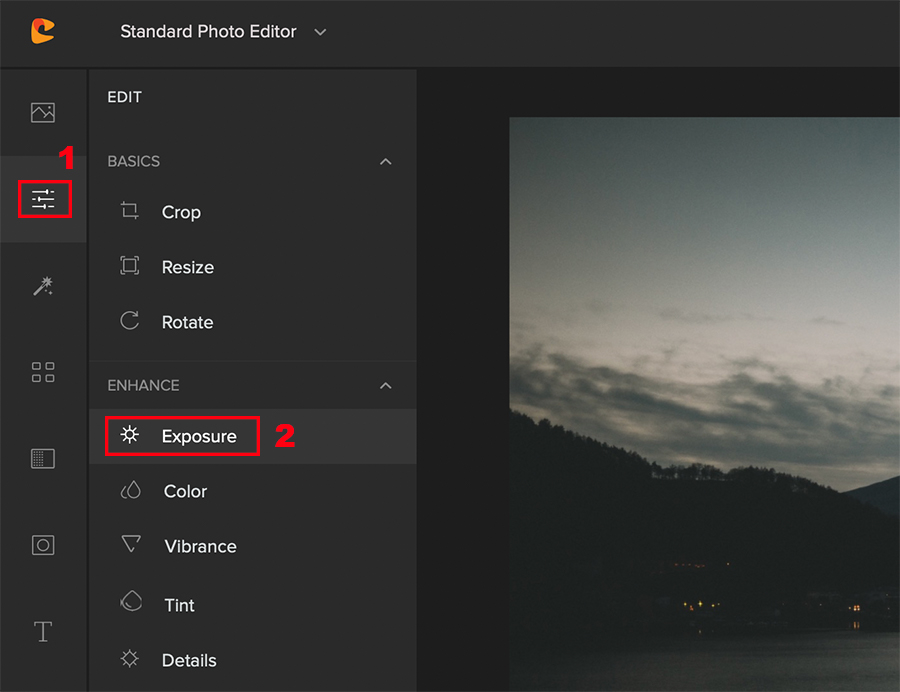Collapse the ENHANCE section
Screen dimensions: 900x692
[386, 385]
